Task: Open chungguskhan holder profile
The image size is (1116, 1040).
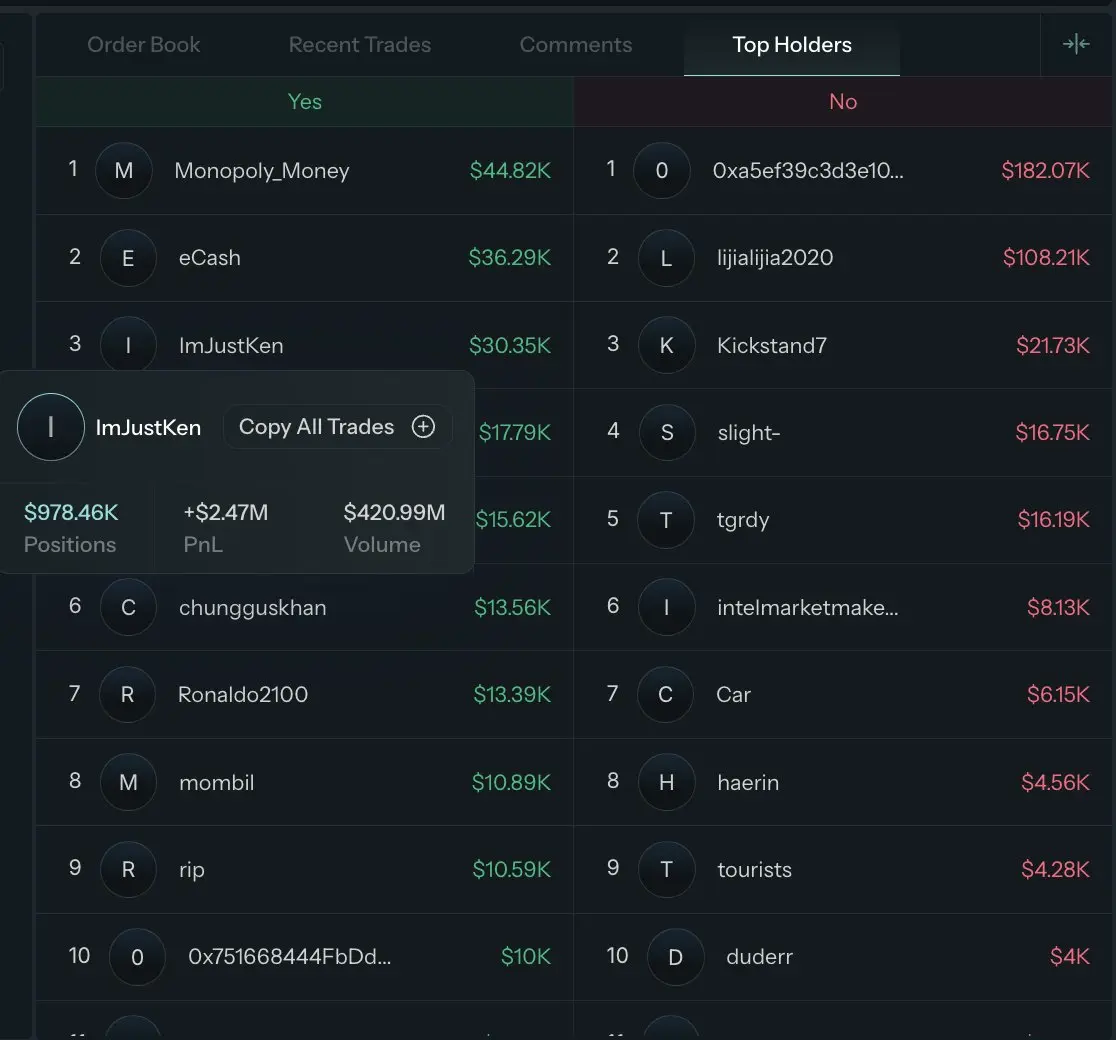Action: pos(253,607)
